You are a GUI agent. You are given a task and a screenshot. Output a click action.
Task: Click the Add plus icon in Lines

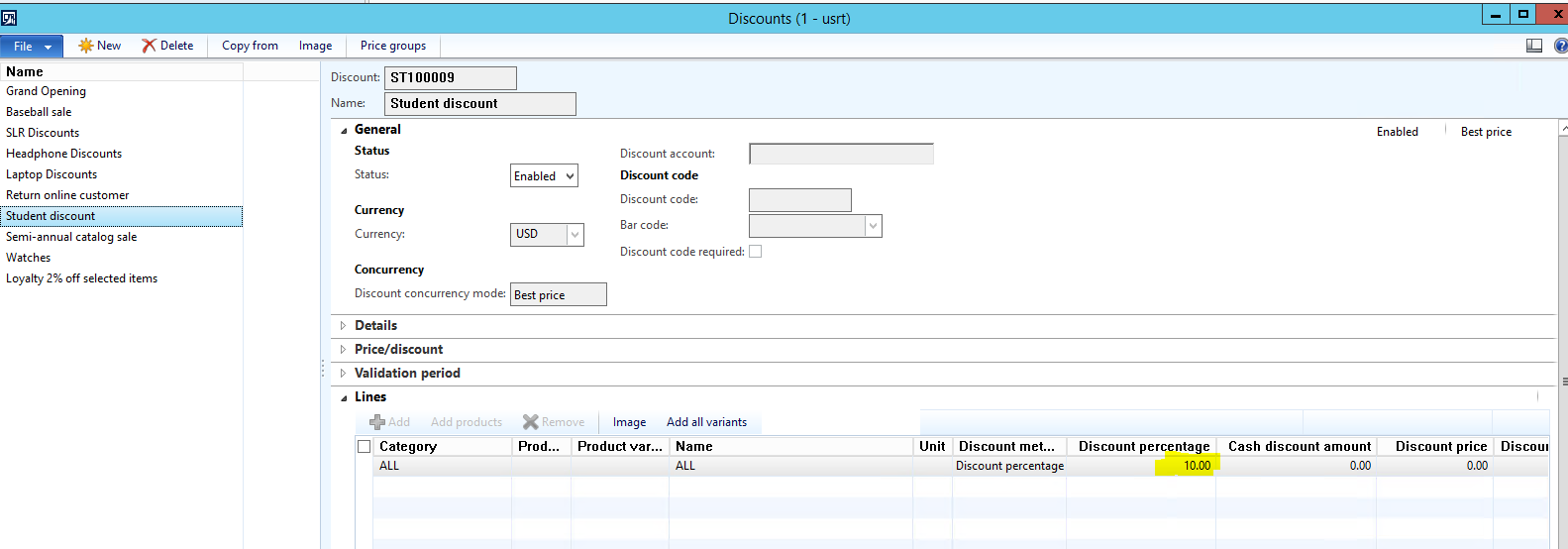[x=376, y=422]
